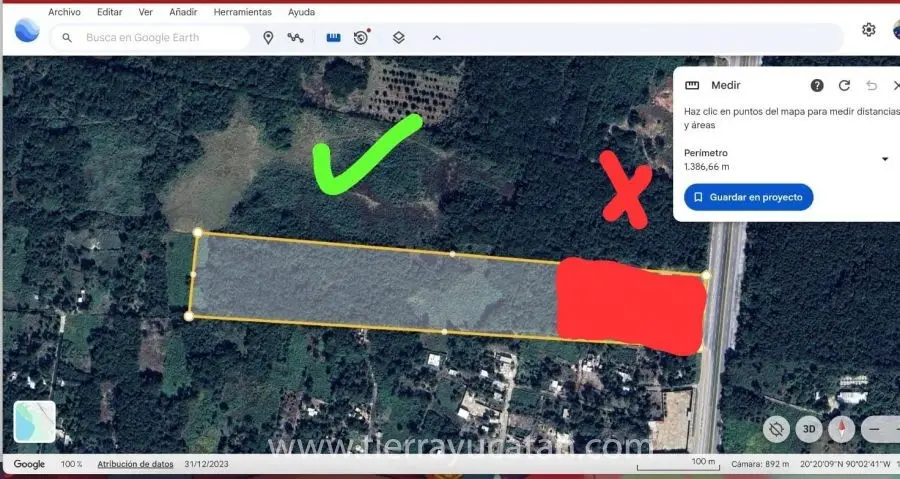Expand Perímetro units dropdown arrow
900x479 pixels.
point(885,159)
